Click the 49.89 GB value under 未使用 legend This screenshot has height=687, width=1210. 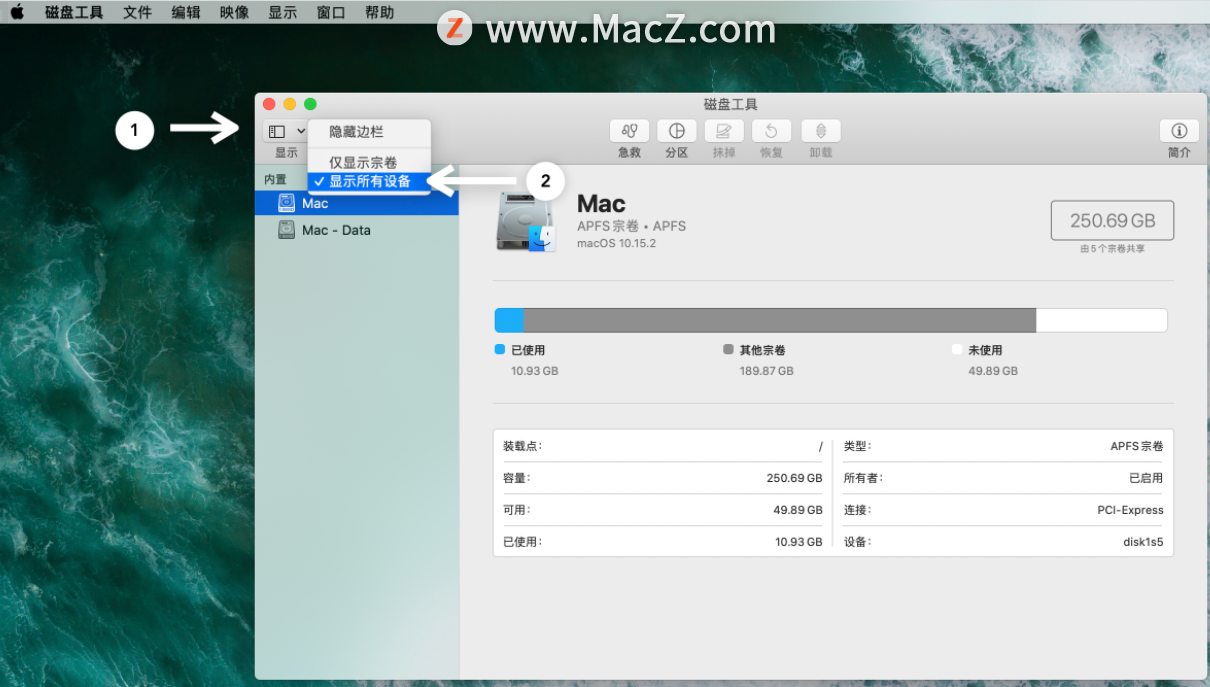point(993,371)
